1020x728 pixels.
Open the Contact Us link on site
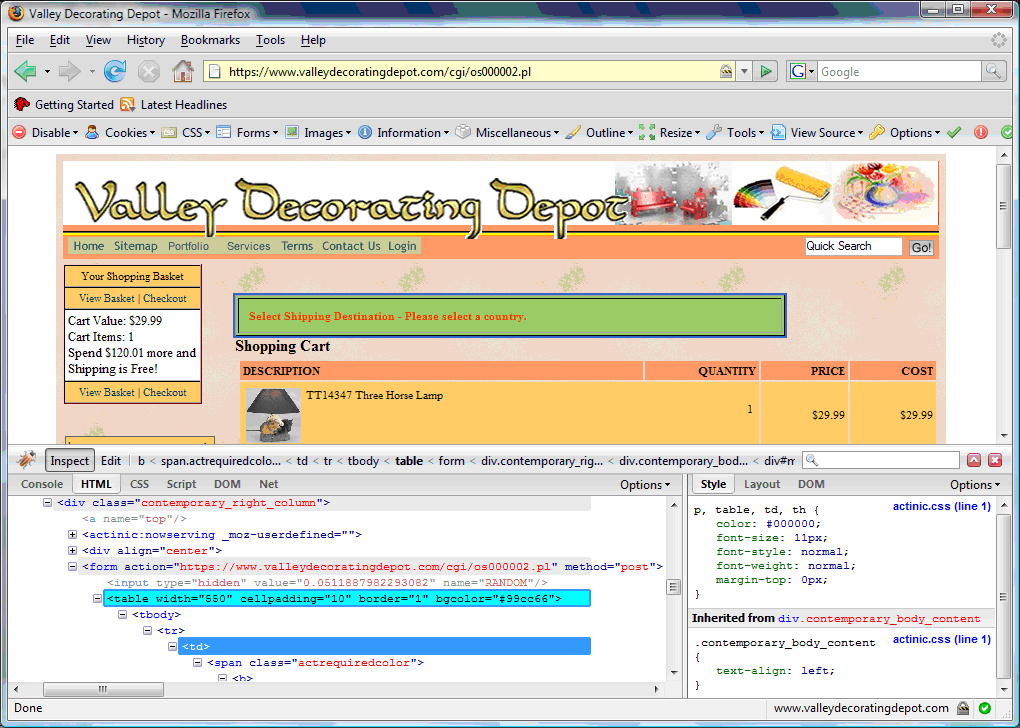(x=351, y=246)
